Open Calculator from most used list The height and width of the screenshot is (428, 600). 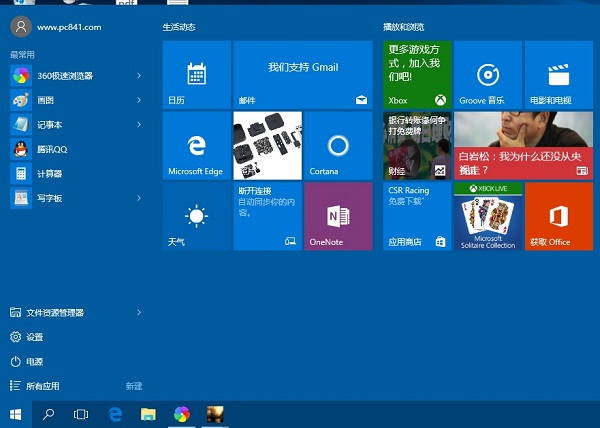(x=50, y=173)
